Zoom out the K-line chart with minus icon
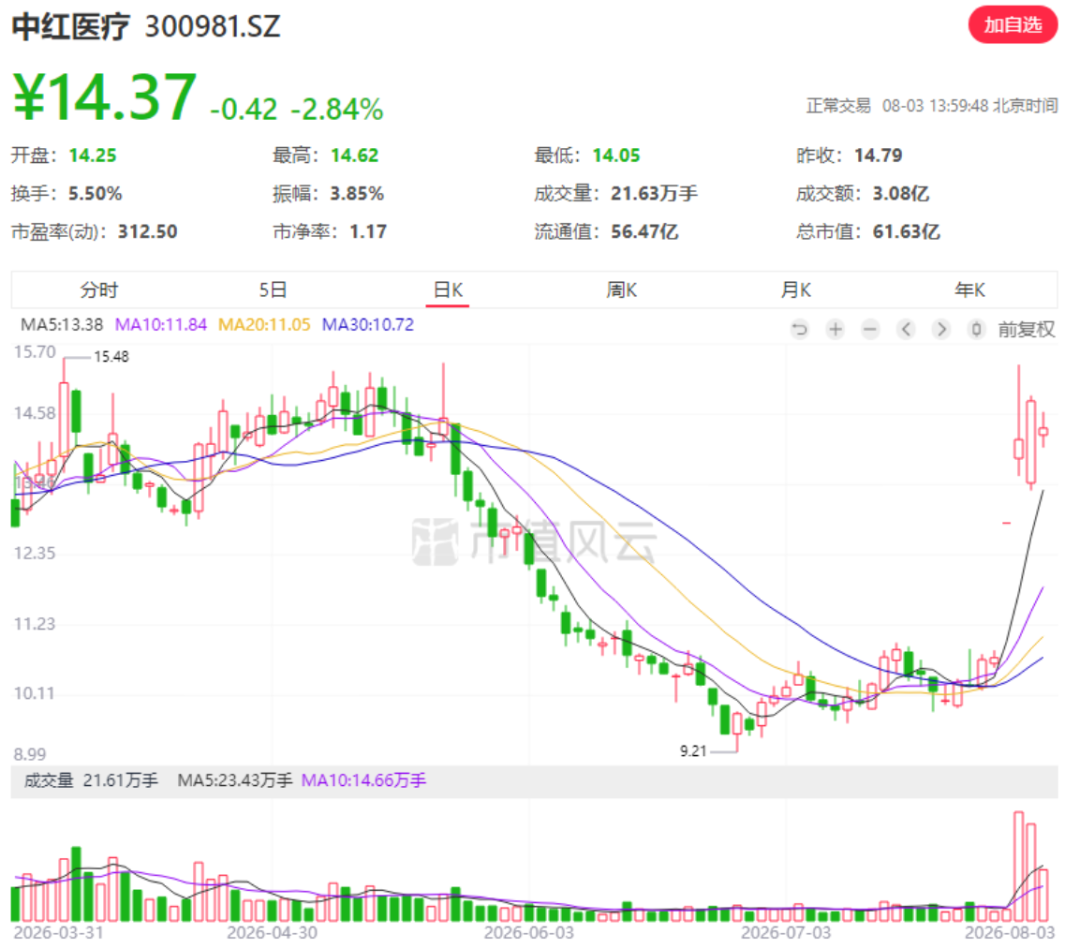Image resolution: width=1080 pixels, height=949 pixels. [x=871, y=329]
